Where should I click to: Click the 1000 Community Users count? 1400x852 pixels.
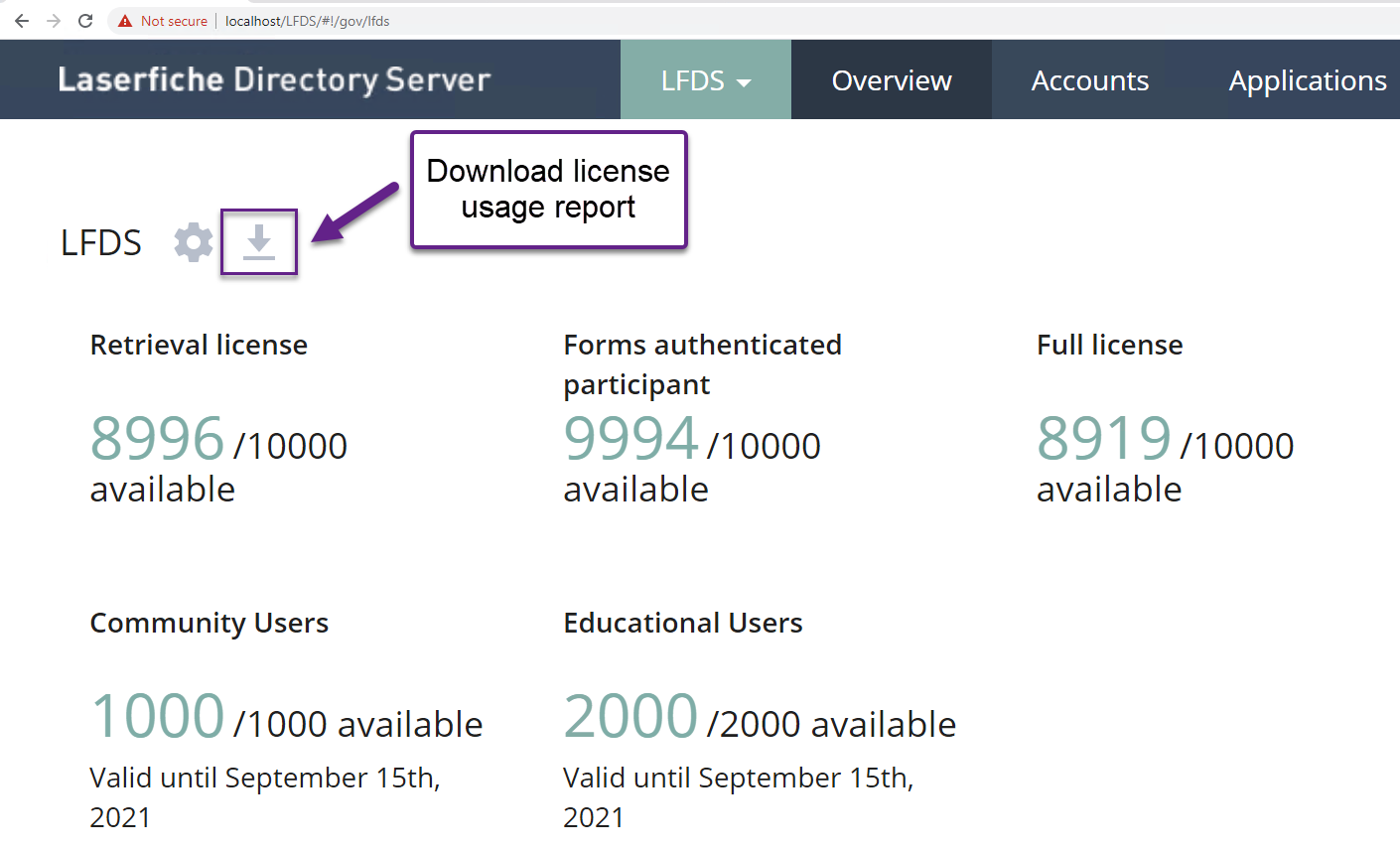tap(158, 716)
